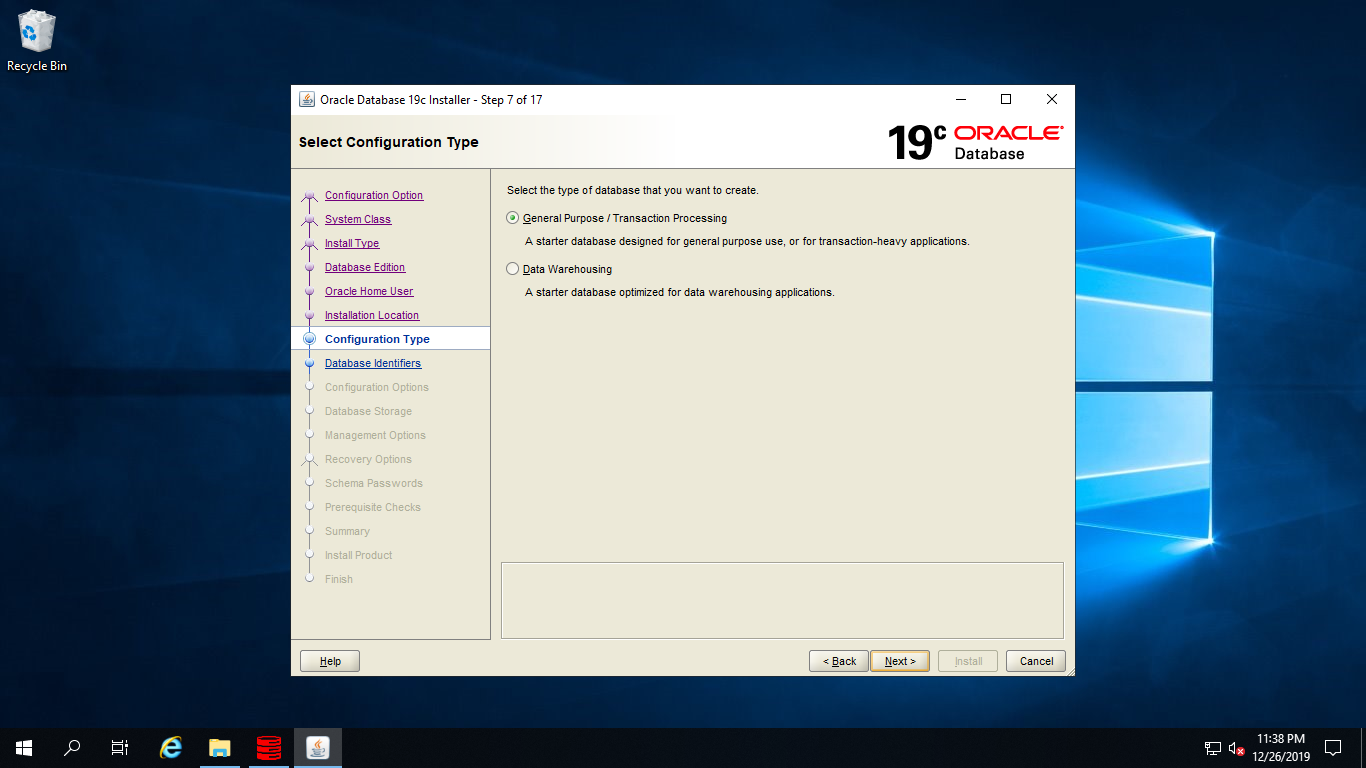Open File Explorer from the taskbar
This screenshot has width=1366, height=768.
(219, 747)
